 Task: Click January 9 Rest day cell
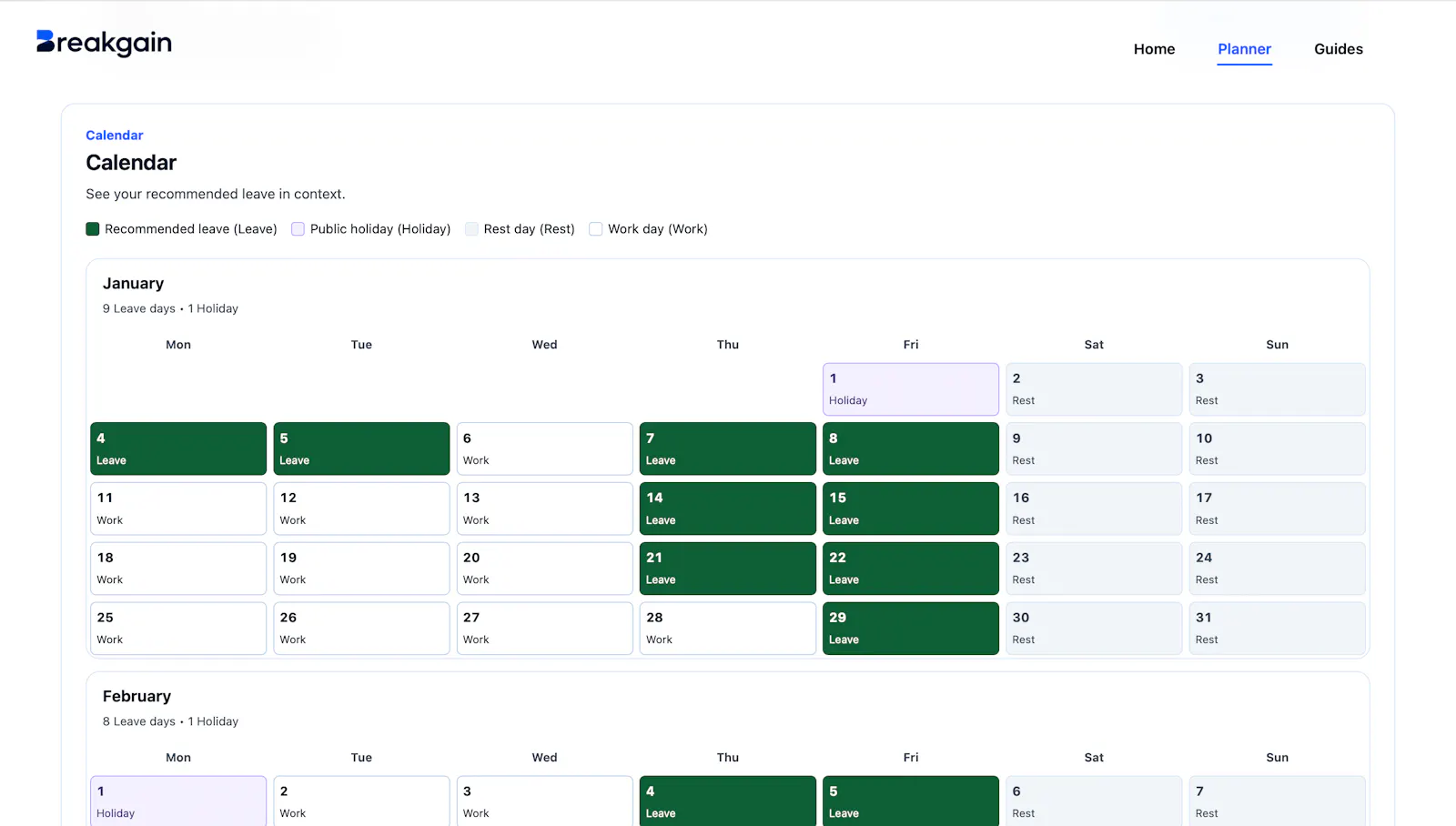(x=1094, y=448)
